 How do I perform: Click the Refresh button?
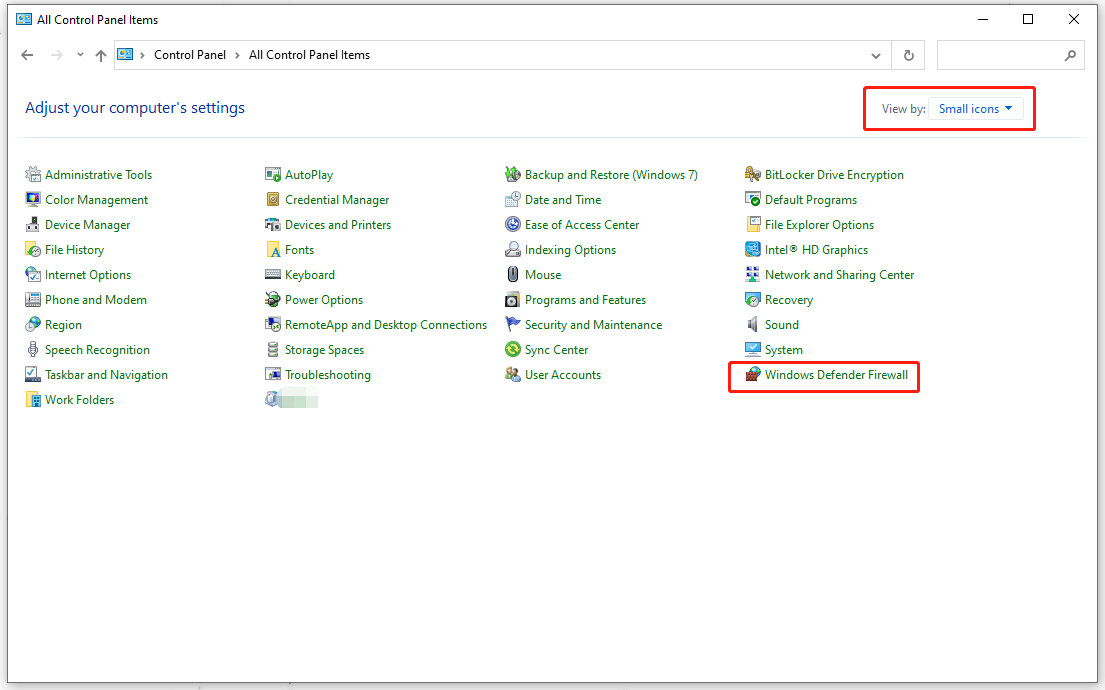908,55
